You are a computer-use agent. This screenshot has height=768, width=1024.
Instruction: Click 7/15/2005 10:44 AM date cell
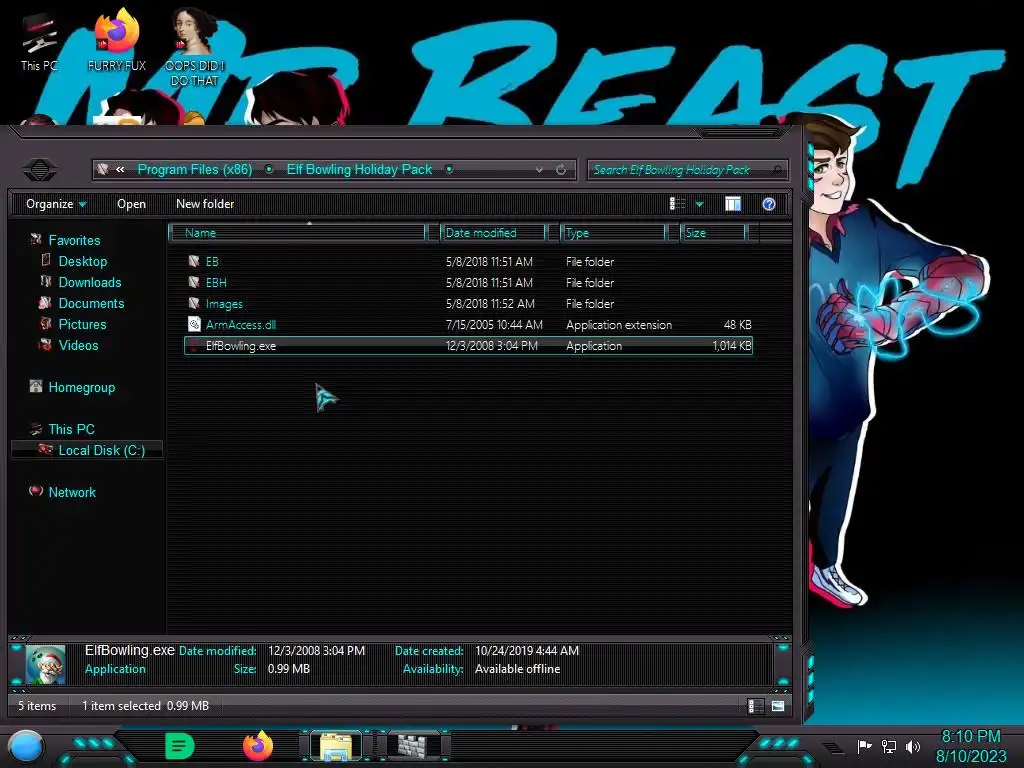click(494, 325)
